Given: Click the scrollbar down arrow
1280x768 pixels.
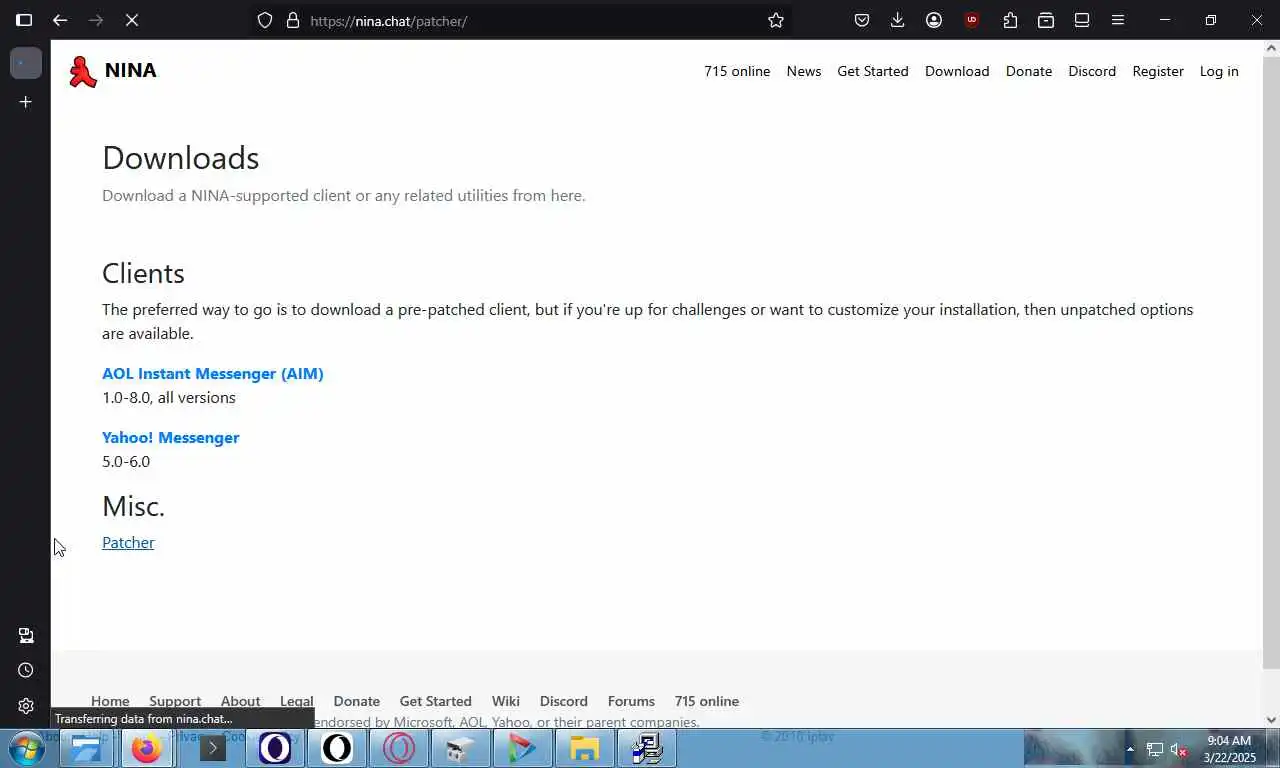Looking at the screenshot, I should (1271, 719).
